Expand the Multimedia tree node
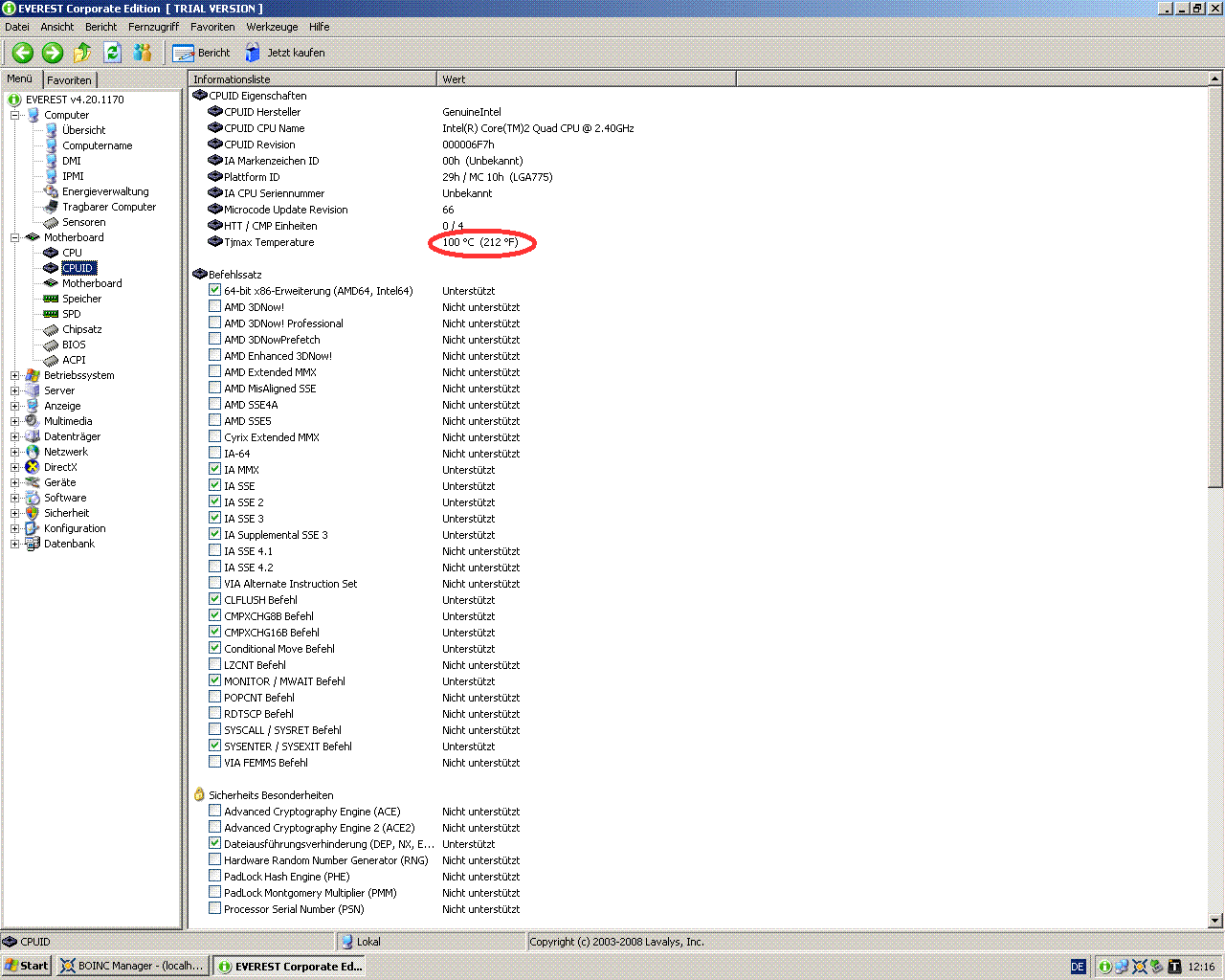Image resolution: width=1225 pixels, height=980 pixels. 14,421
